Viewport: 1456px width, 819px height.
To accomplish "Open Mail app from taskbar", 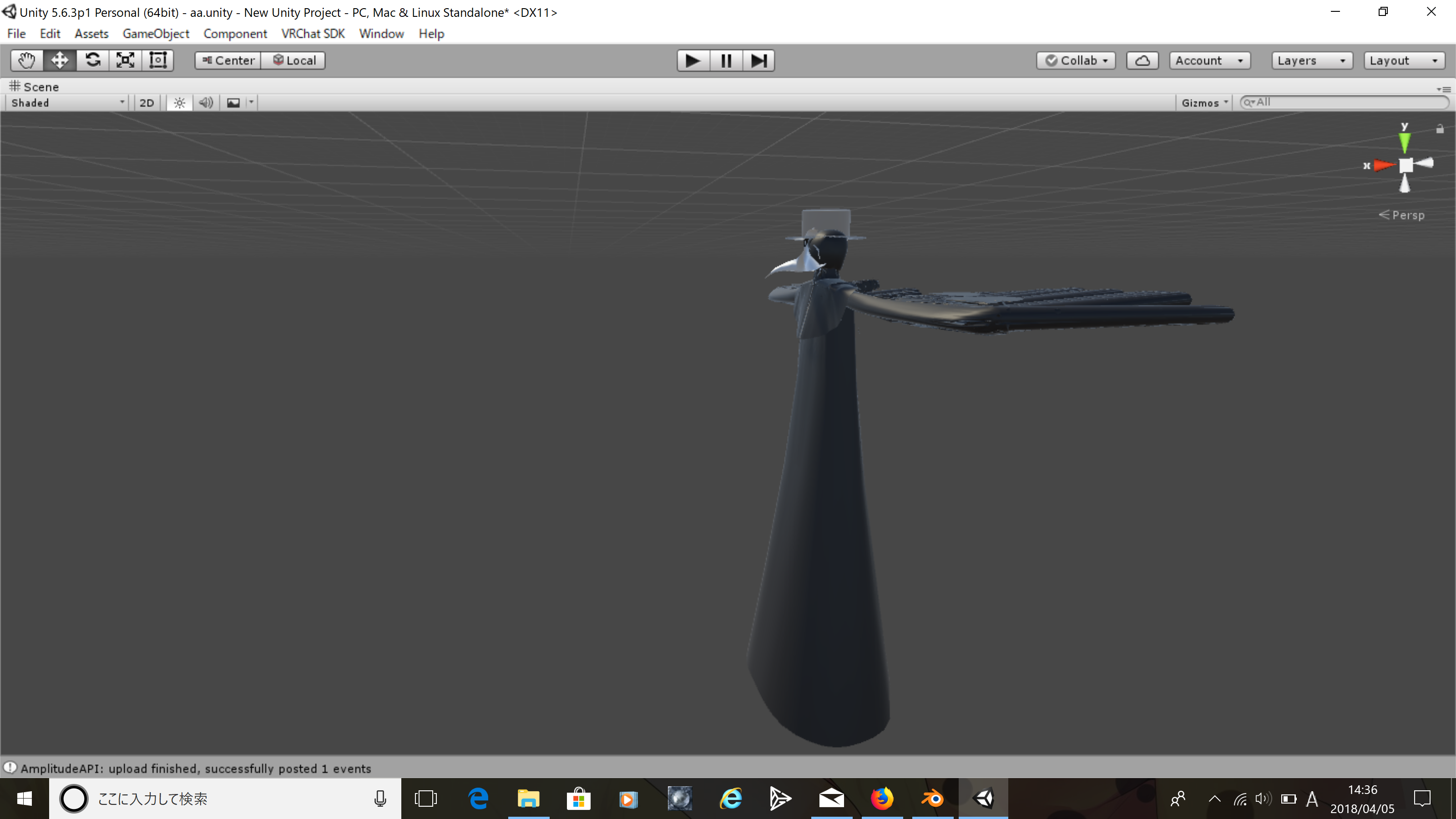I will coord(831,799).
